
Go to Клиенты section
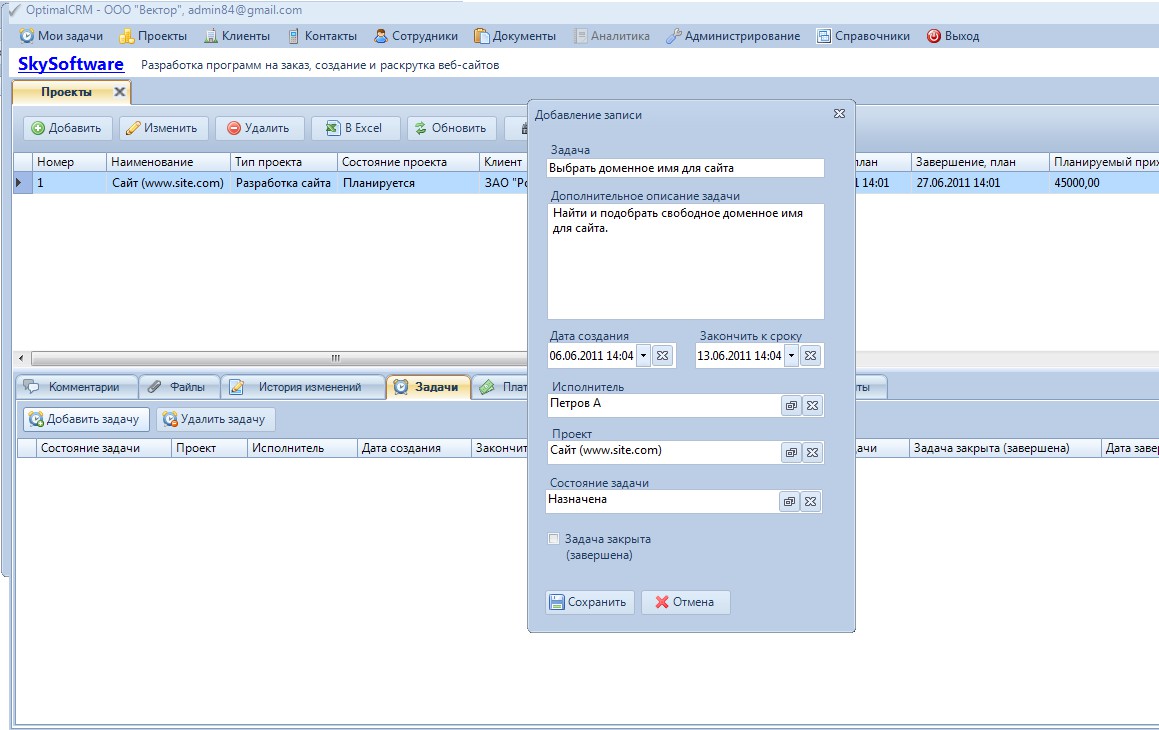[x=237, y=35]
